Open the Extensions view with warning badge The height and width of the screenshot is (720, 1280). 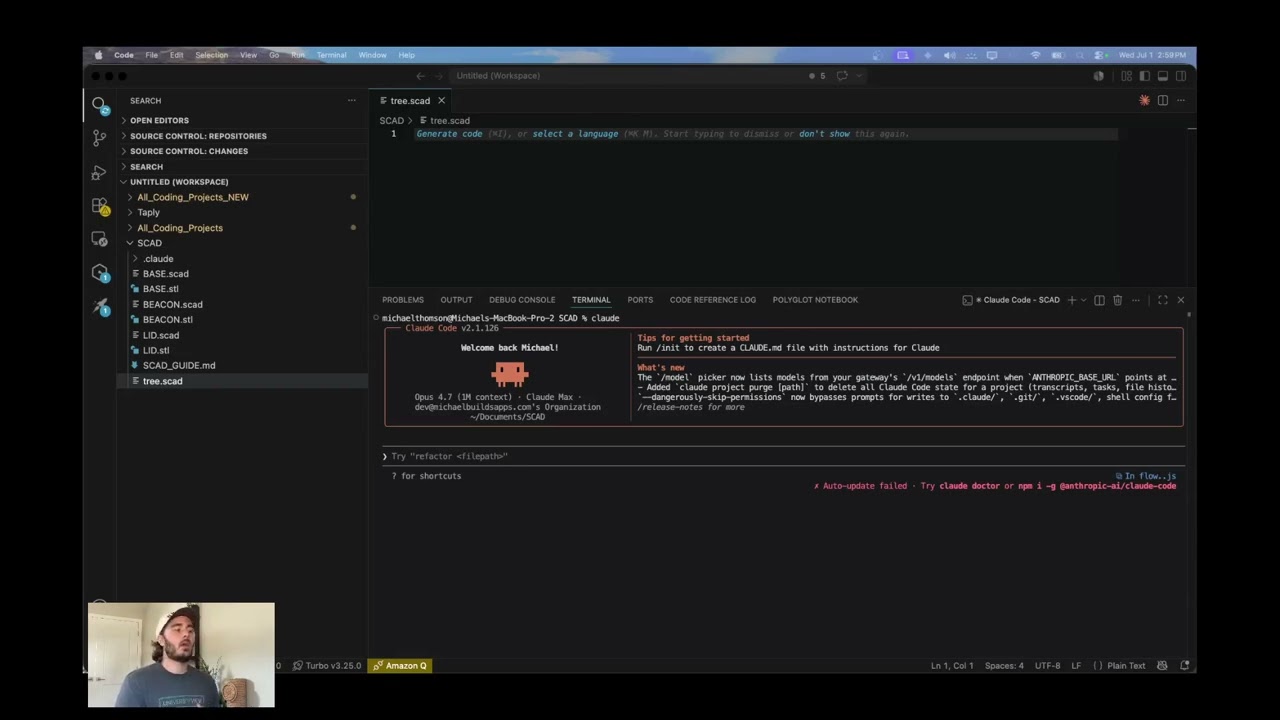click(99, 206)
